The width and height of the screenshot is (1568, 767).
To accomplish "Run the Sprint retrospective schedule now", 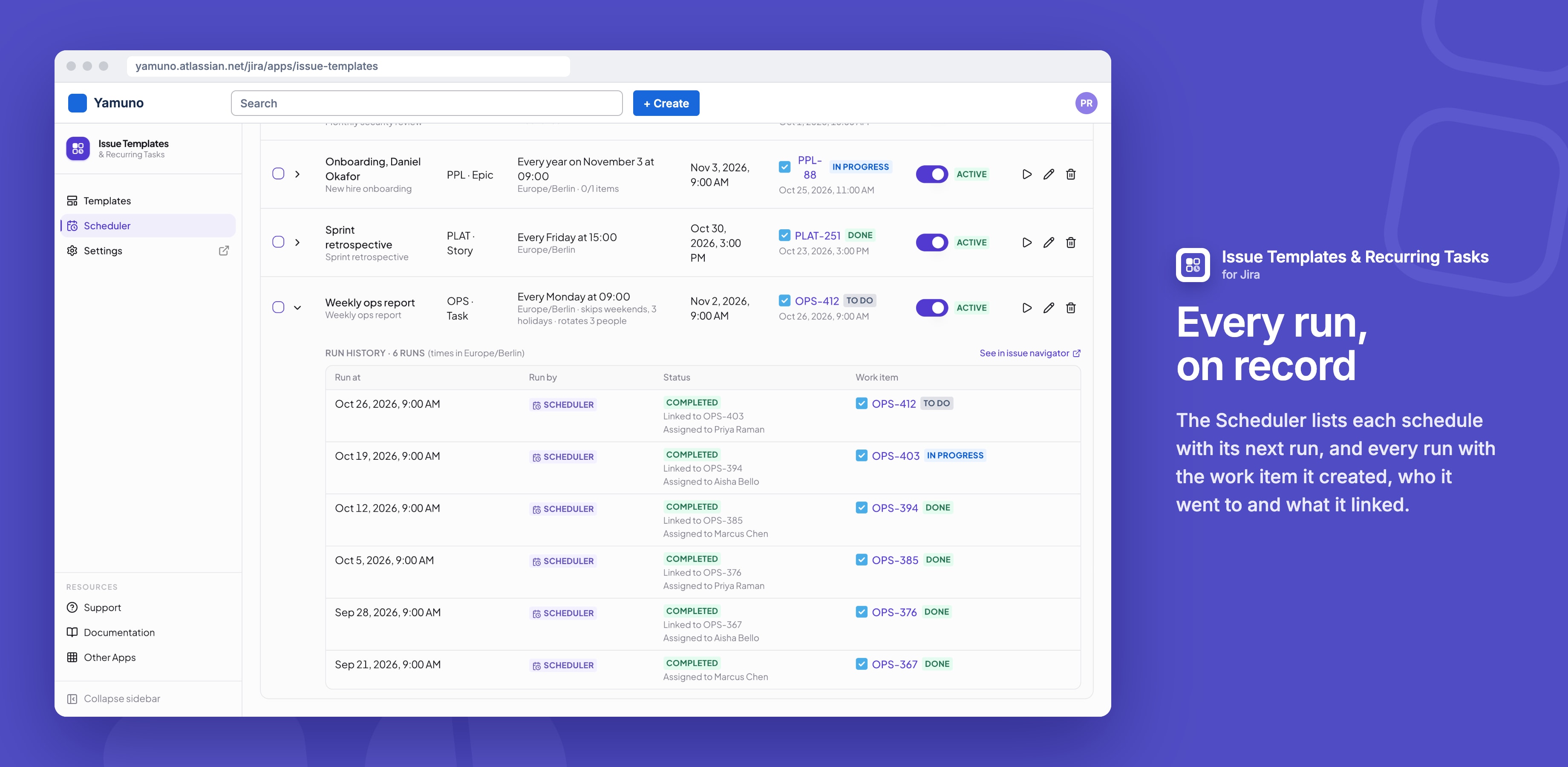I will (1027, 242).
